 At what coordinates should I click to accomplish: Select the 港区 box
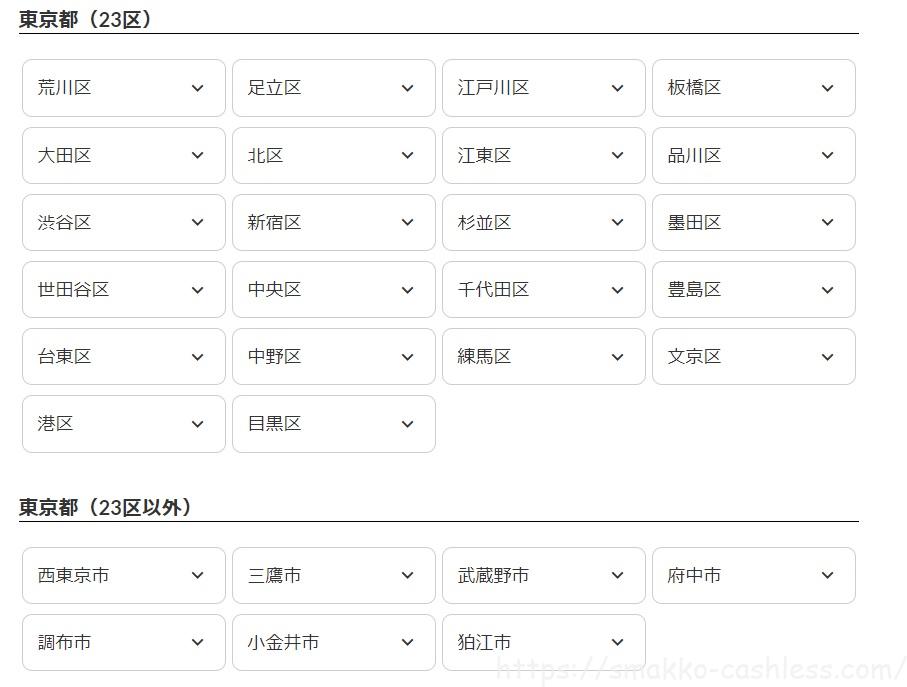click(x=124, y=423)
